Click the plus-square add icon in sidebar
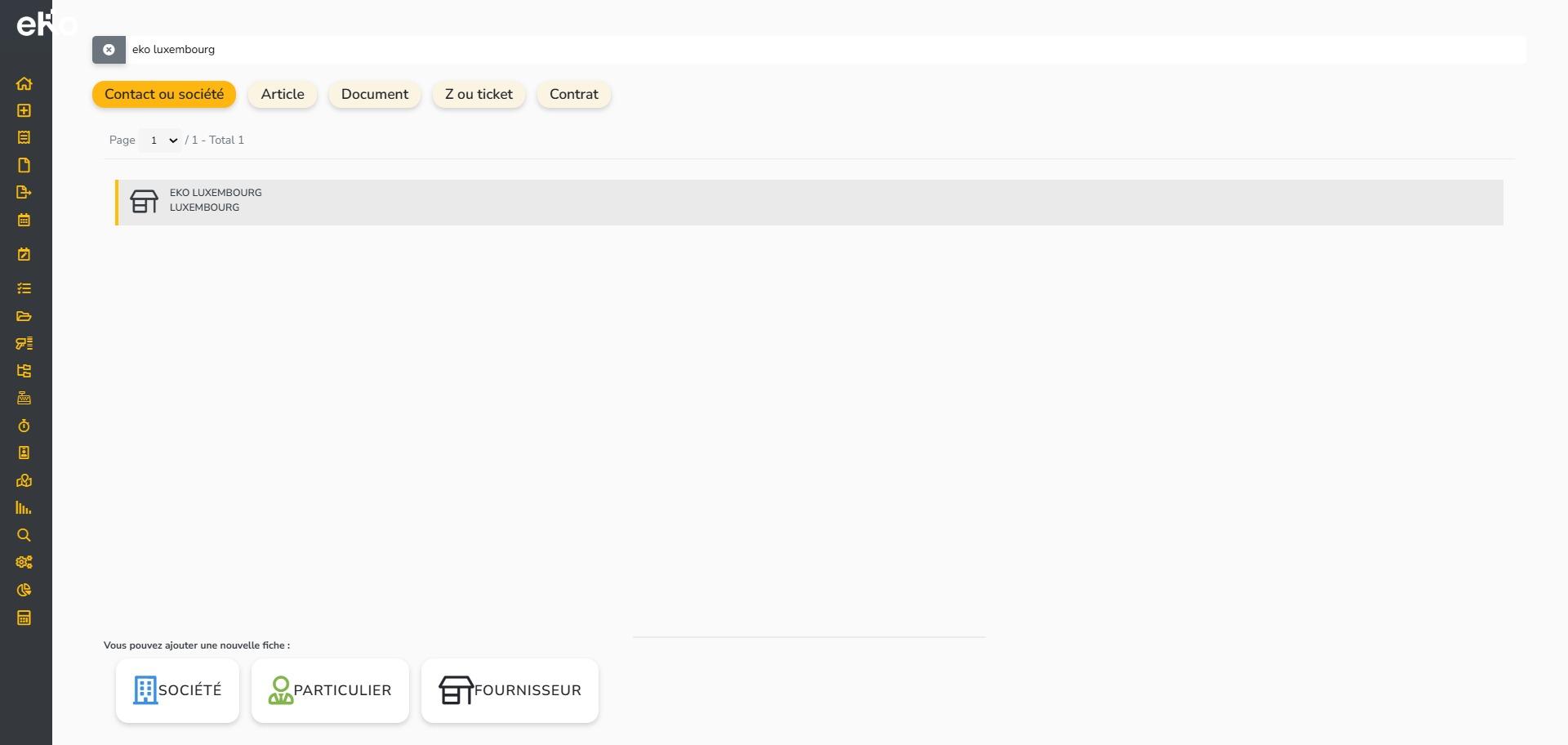 [x=24, y=110]
